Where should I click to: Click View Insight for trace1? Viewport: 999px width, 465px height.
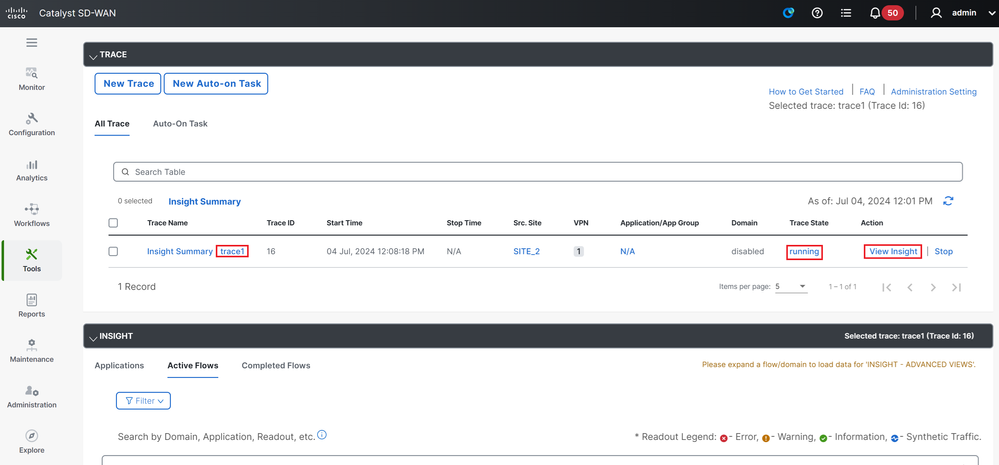pos(893,252)
